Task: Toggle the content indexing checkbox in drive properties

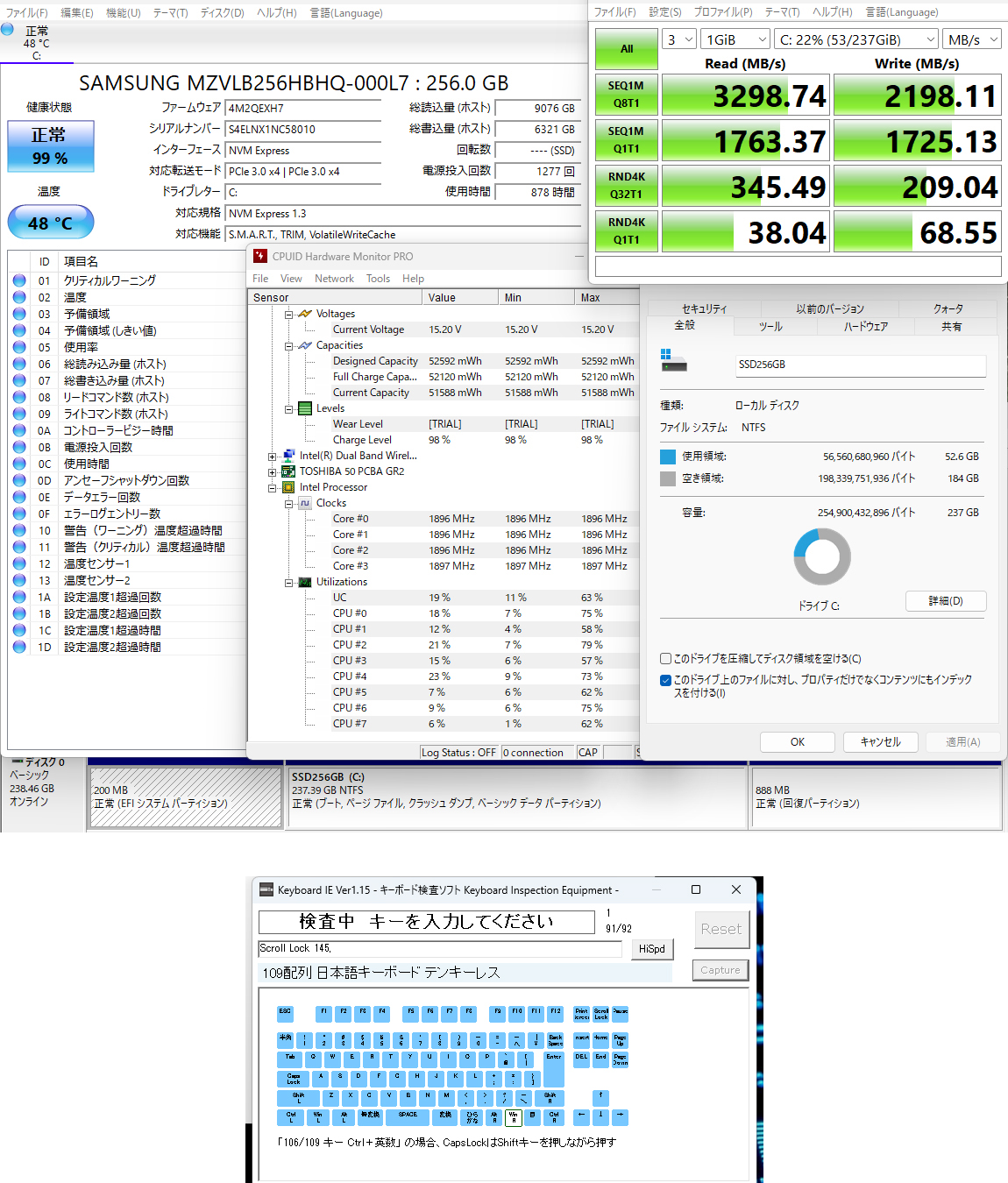Action: pos(665,680)
